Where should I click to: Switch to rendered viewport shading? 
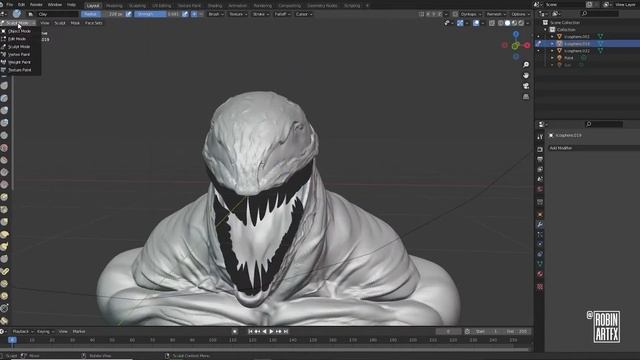coord(521,23)
